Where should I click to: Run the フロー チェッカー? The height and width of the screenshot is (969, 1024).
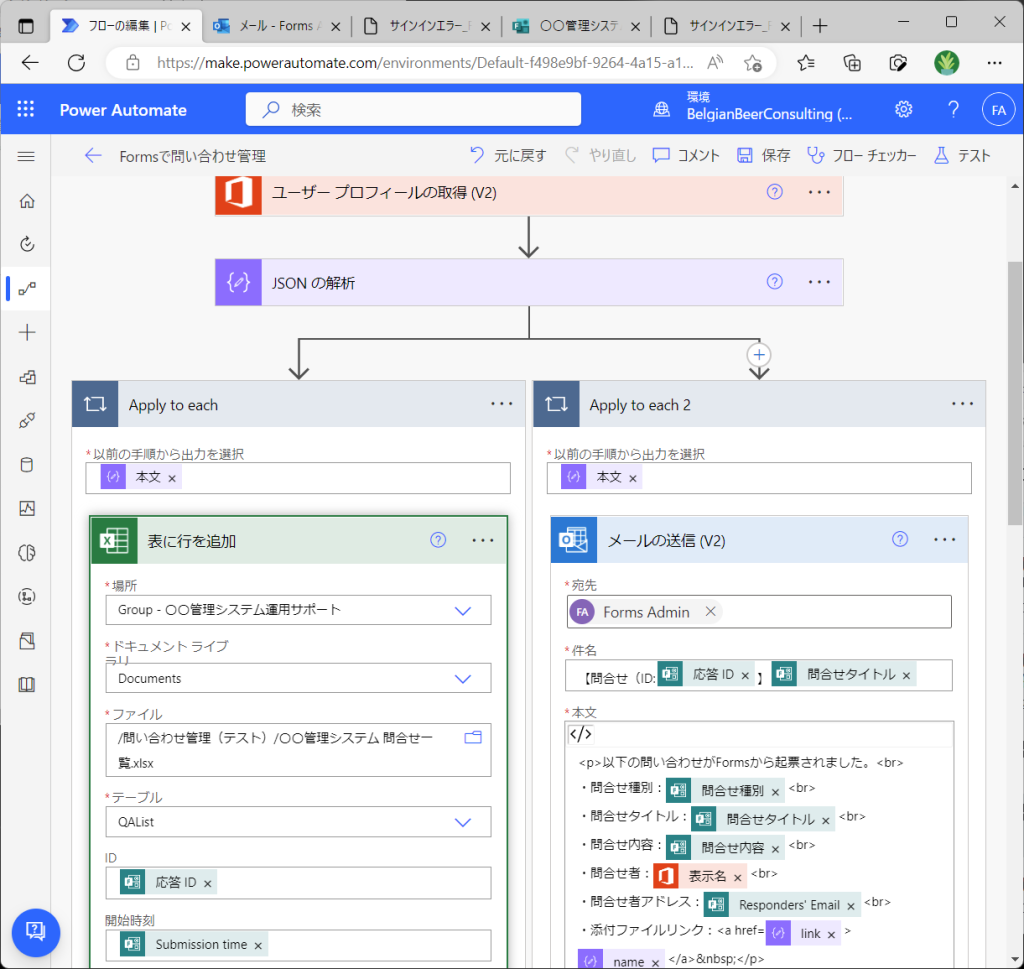[x=861, y=155]
